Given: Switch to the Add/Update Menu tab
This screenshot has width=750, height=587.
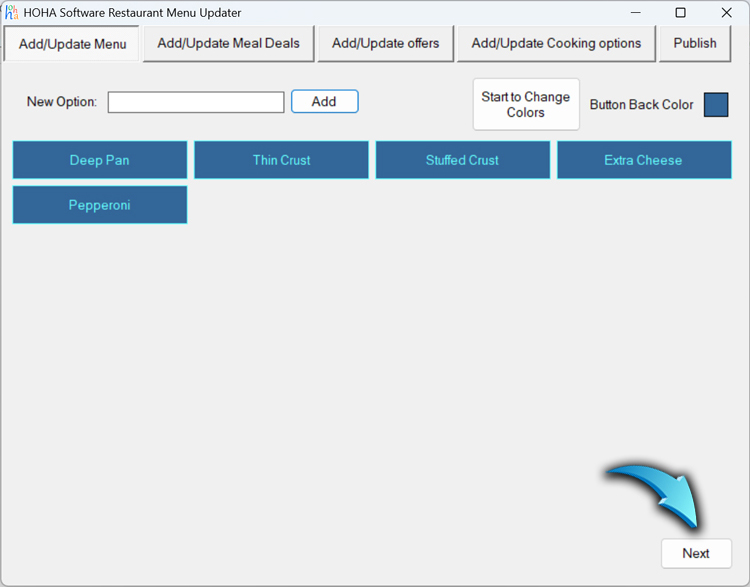Looking at the screenshot, I should click(x=72, y=44).
